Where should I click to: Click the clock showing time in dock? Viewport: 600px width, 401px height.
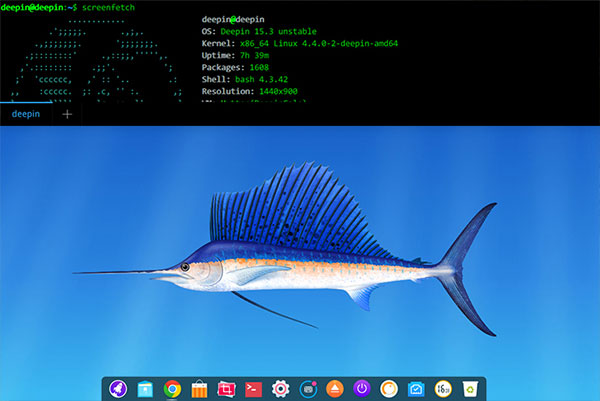pyautogui.click(x=443, y=389)
